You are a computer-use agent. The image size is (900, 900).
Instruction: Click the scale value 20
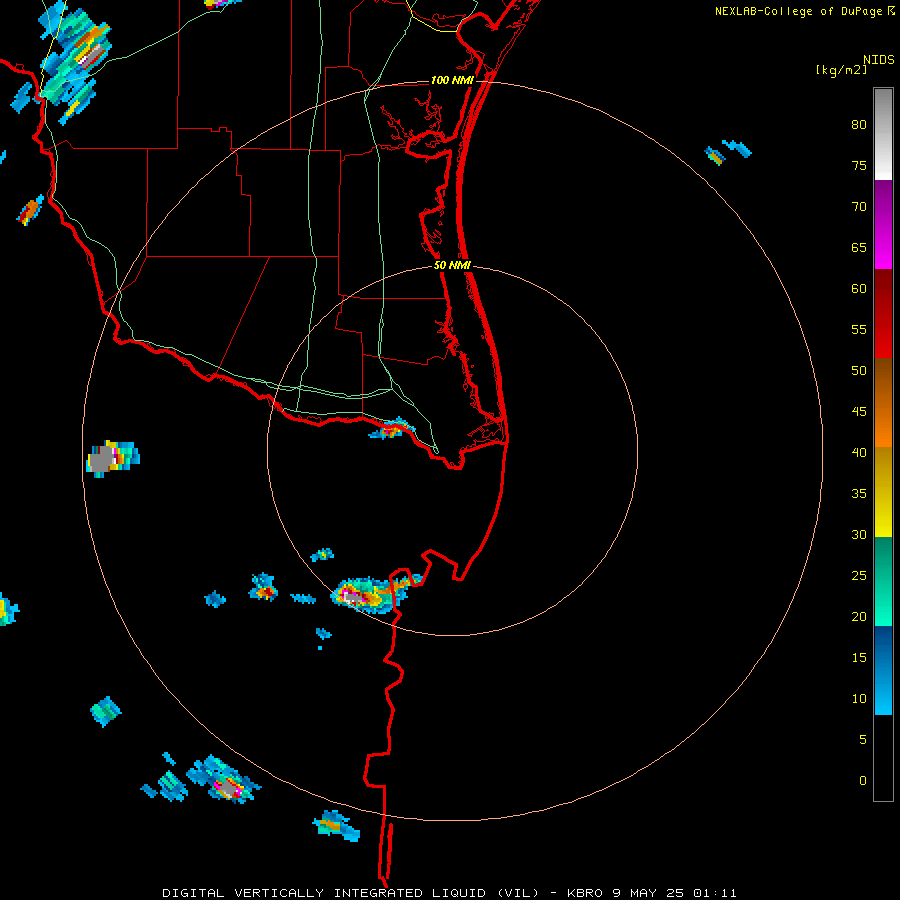(859, 616)
